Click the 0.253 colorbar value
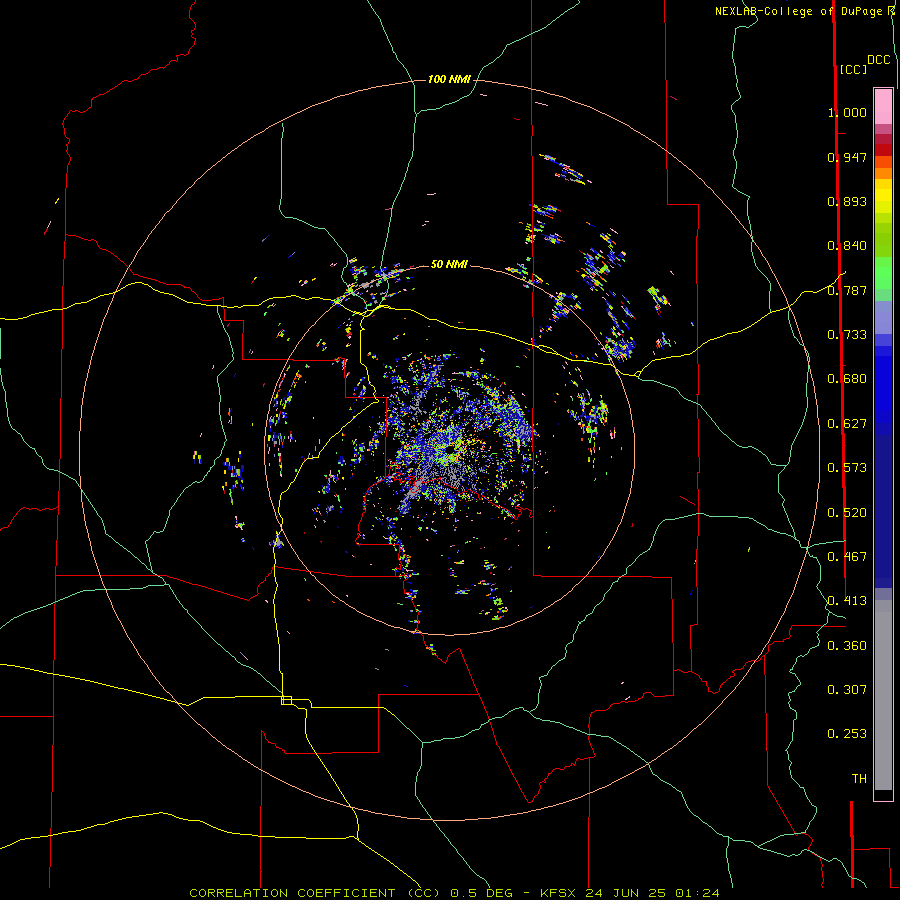The width and height of the screenshot is (900, 900). [x=847, y=734]
